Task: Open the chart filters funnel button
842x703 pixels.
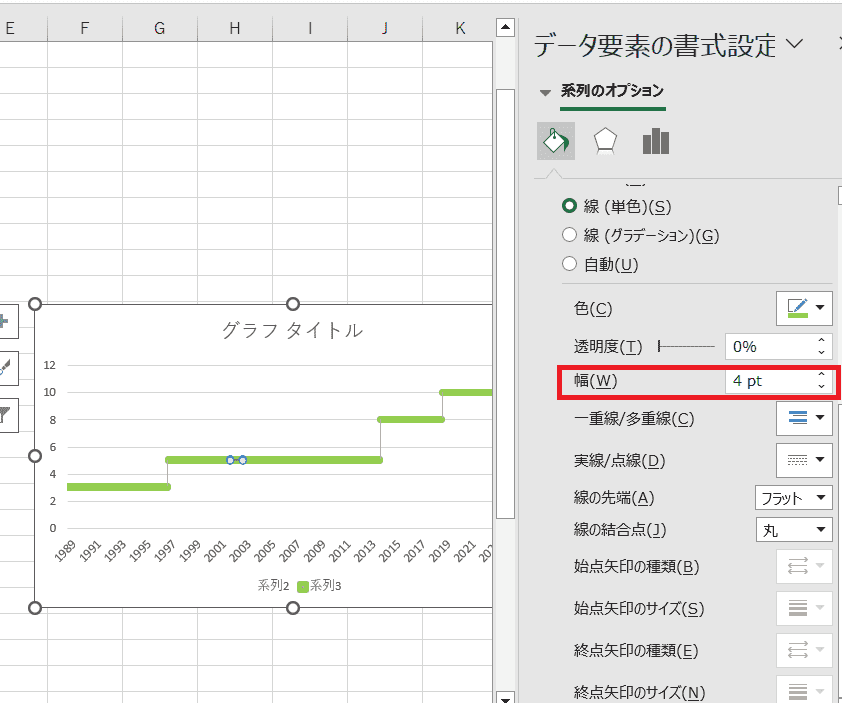Action: [4, 414]
